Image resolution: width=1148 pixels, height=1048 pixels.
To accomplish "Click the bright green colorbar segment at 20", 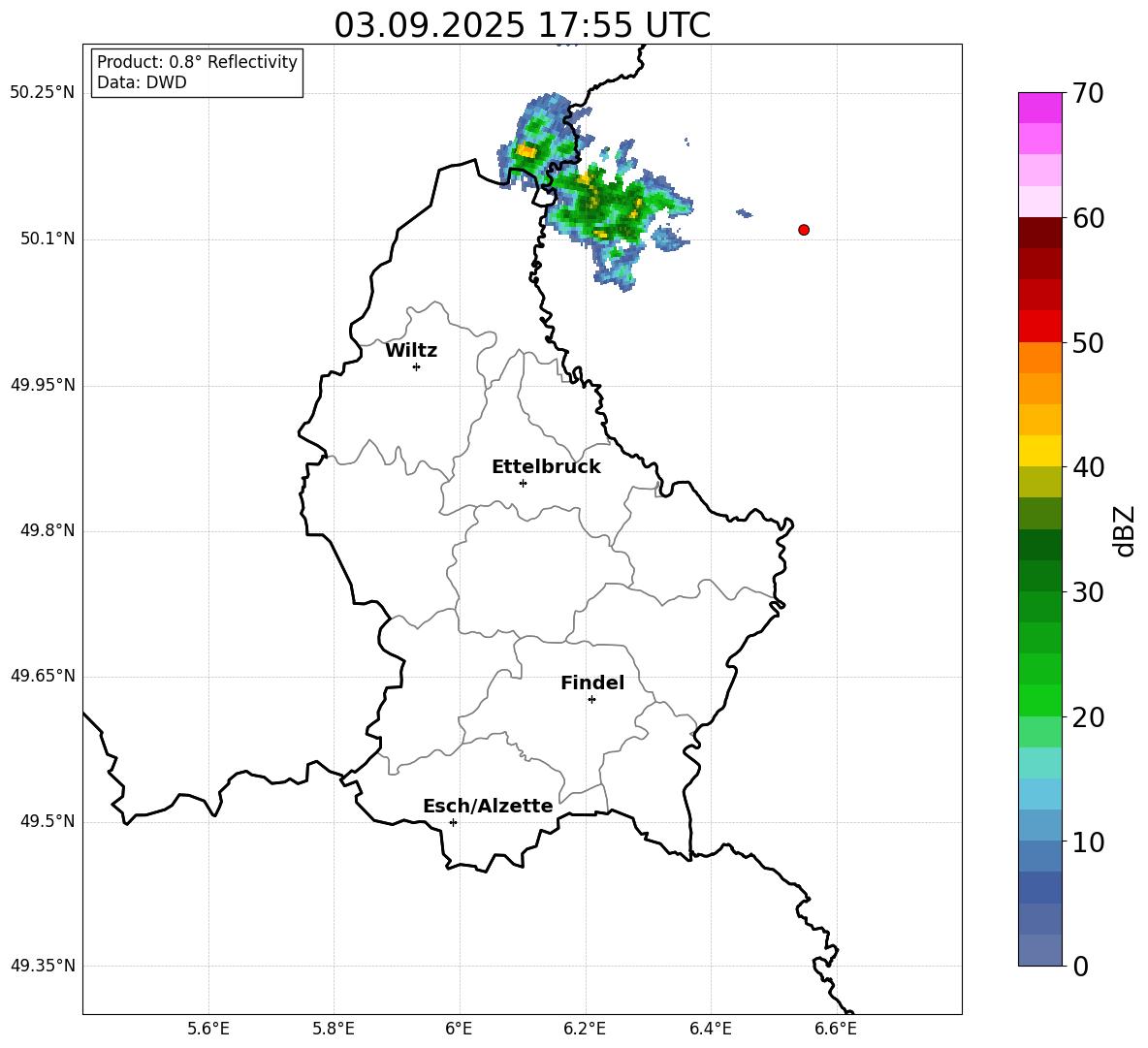I will click(1039, 700).
